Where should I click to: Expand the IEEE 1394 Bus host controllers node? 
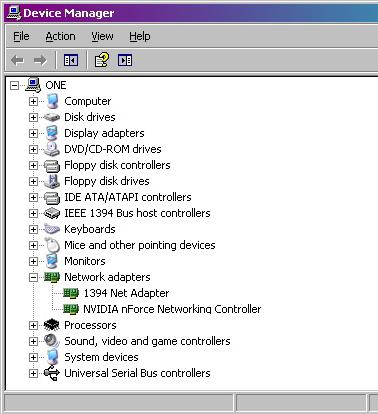pyautogui.click(x=33, y=213)
